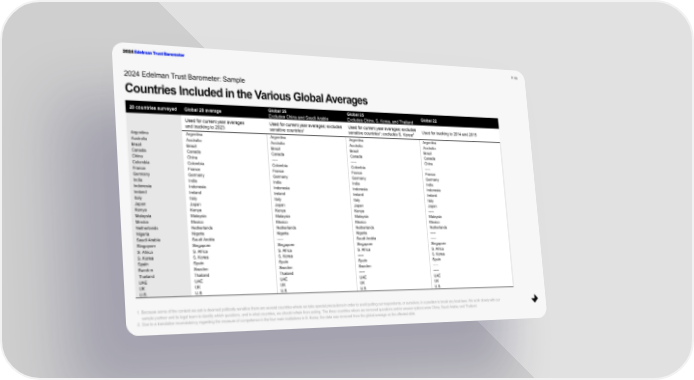Select the slide page number label

[514, 78]
